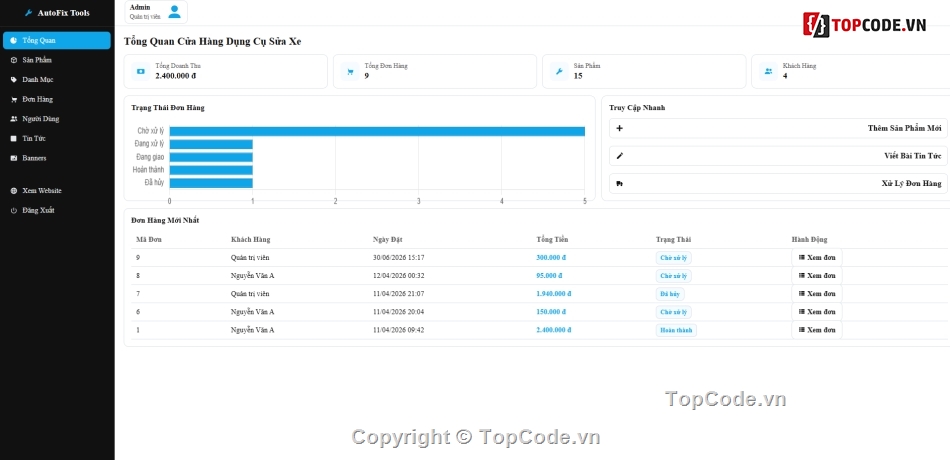Click the Tổng Doanh Thu money icon
Image resolution: width=950 pixels, height=460 pixels.
[141, 72]
